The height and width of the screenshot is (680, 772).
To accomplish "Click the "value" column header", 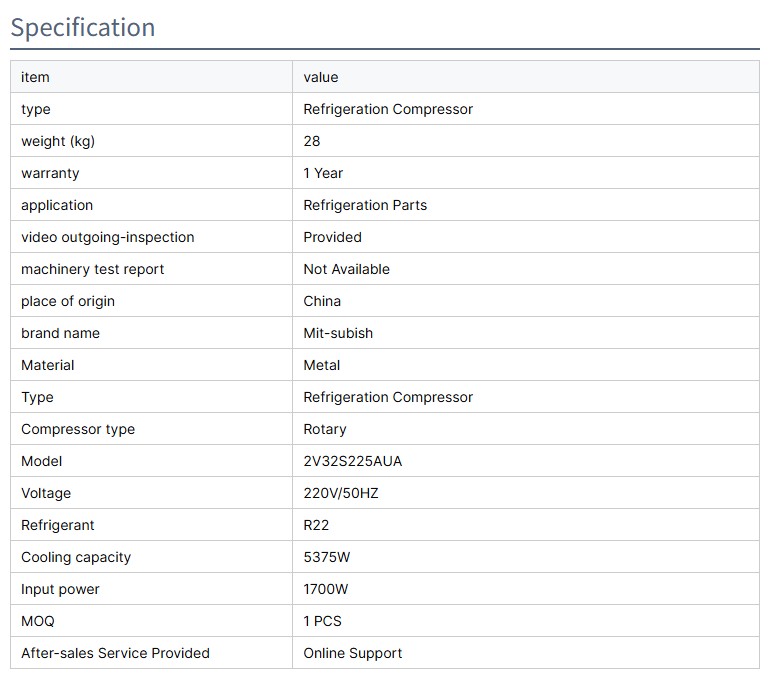I will 321,77.
